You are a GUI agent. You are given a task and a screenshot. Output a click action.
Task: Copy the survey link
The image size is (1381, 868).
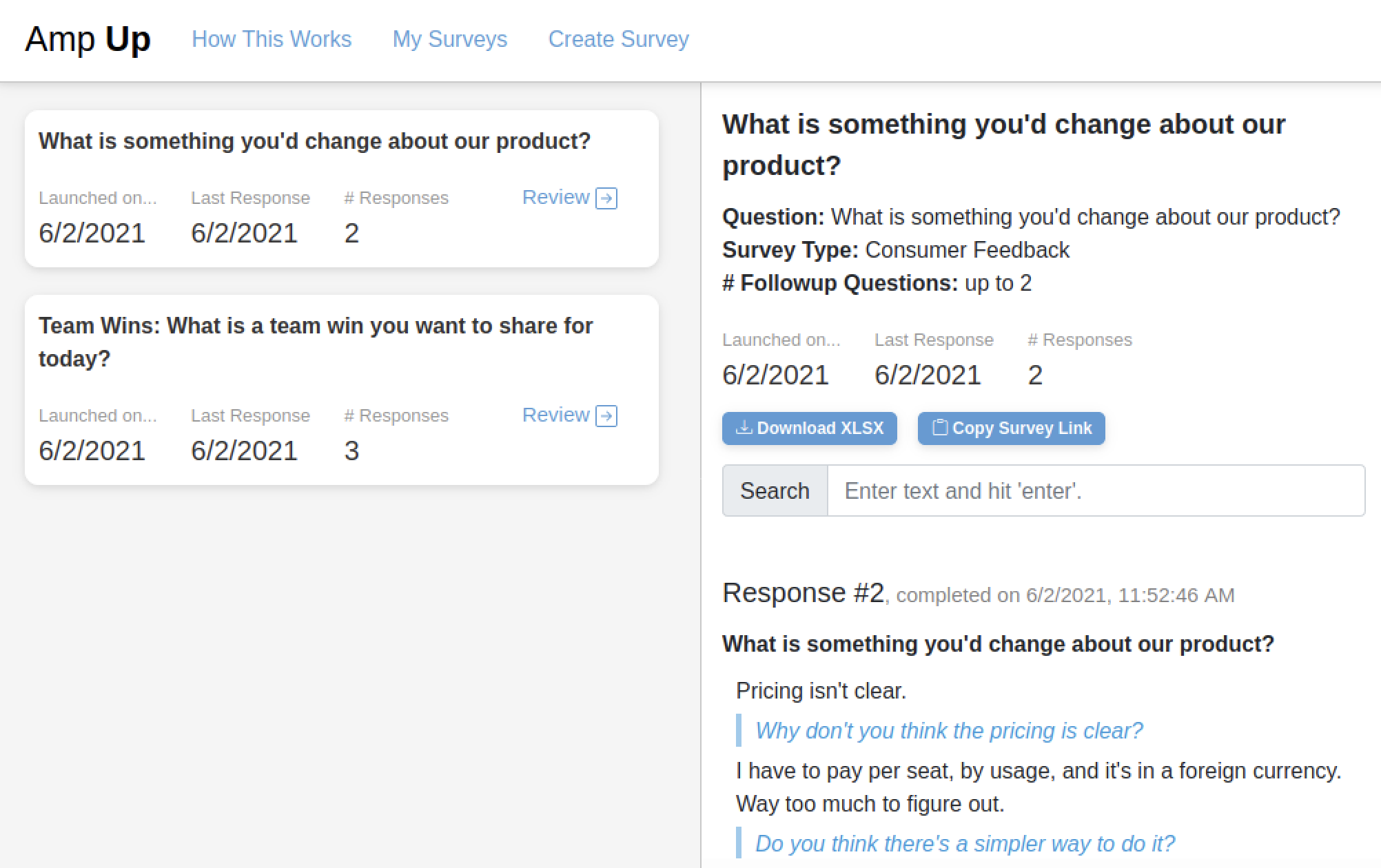pyautogui.click(x=1012, y=428)
